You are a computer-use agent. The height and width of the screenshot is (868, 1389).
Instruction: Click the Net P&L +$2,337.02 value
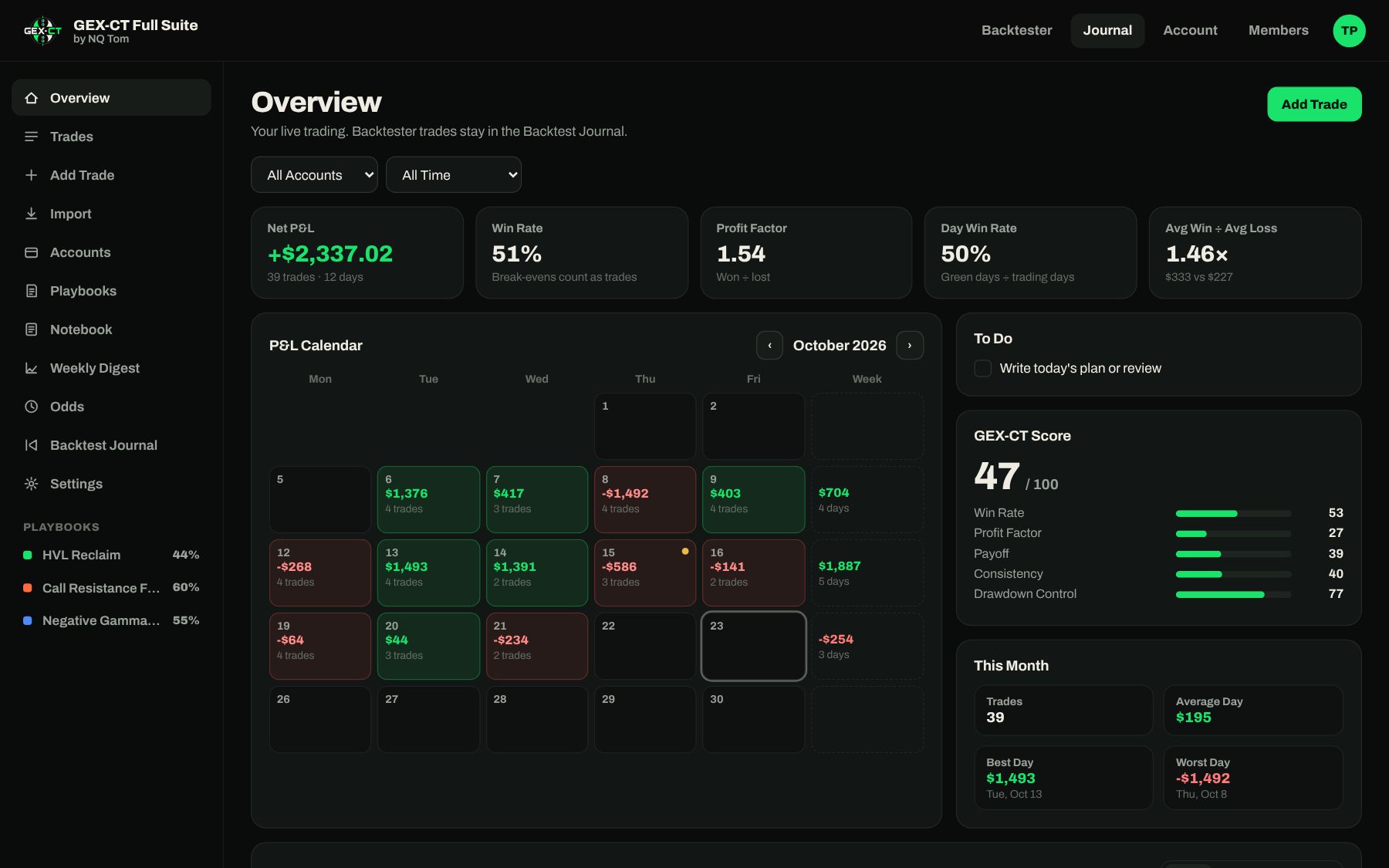coord(330,254)
